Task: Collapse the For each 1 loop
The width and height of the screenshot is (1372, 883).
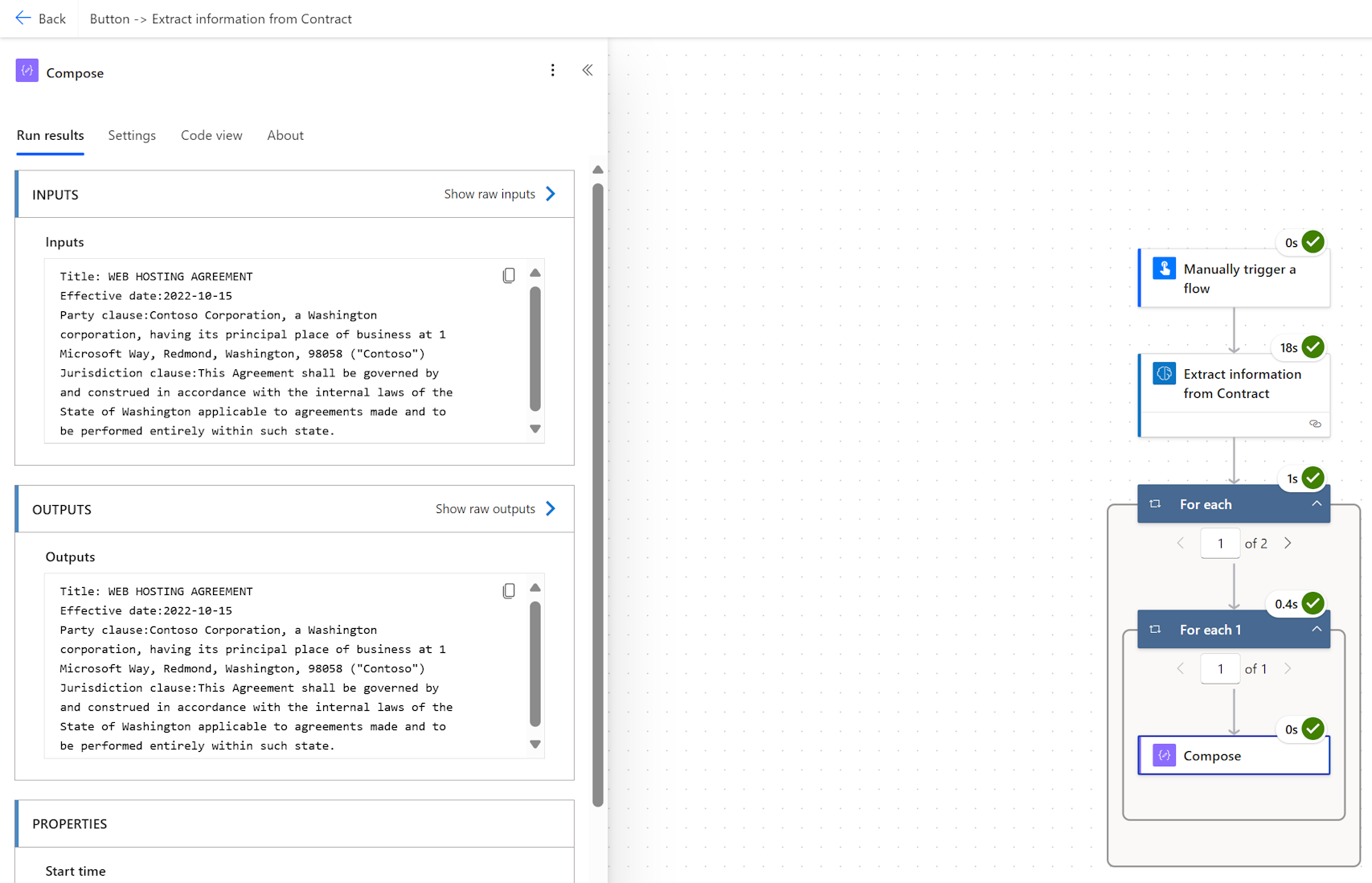Action: pyautogui.click(x=1317, y=630)
